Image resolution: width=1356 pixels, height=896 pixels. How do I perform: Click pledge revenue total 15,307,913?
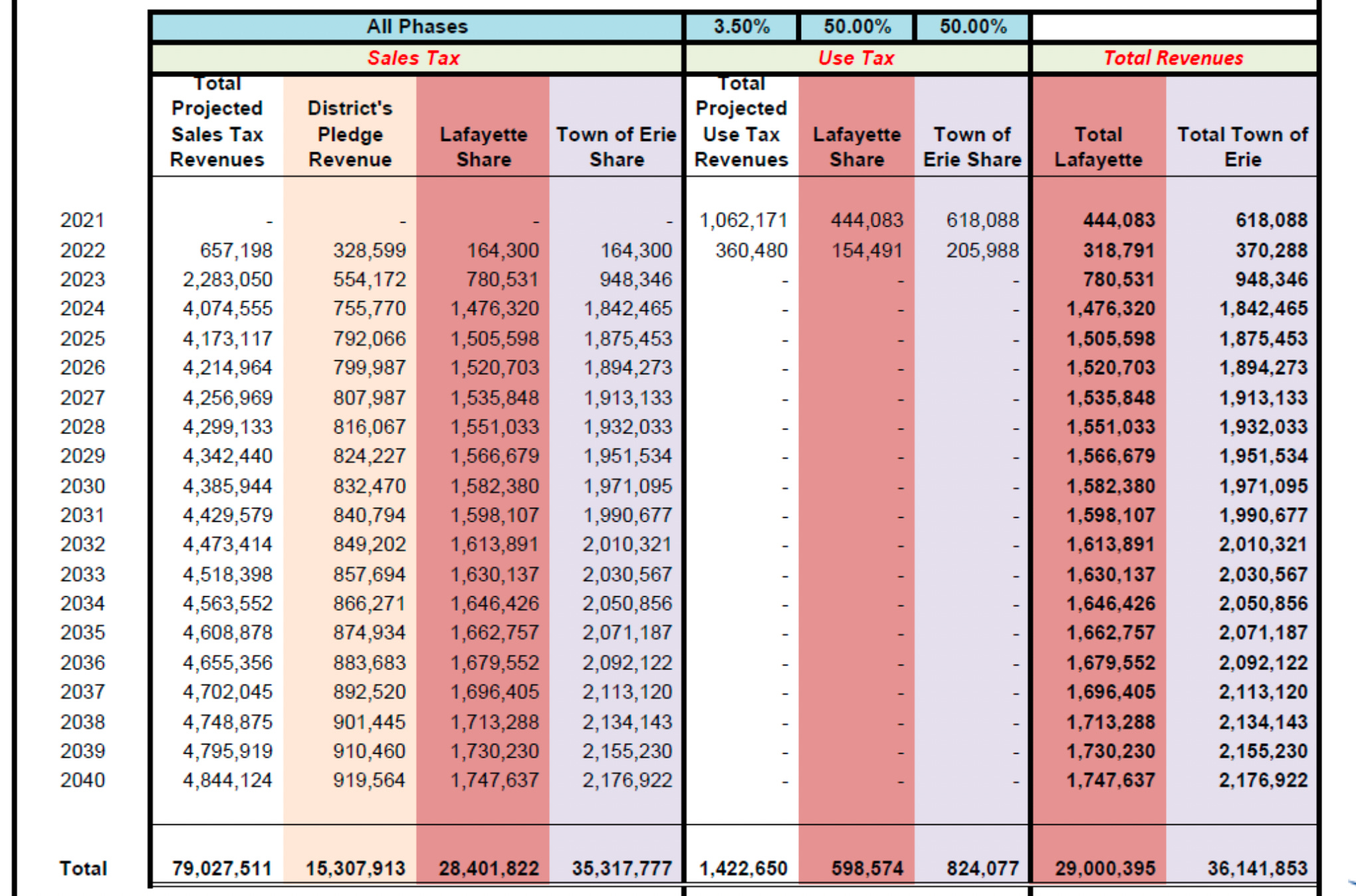point(356,869)
